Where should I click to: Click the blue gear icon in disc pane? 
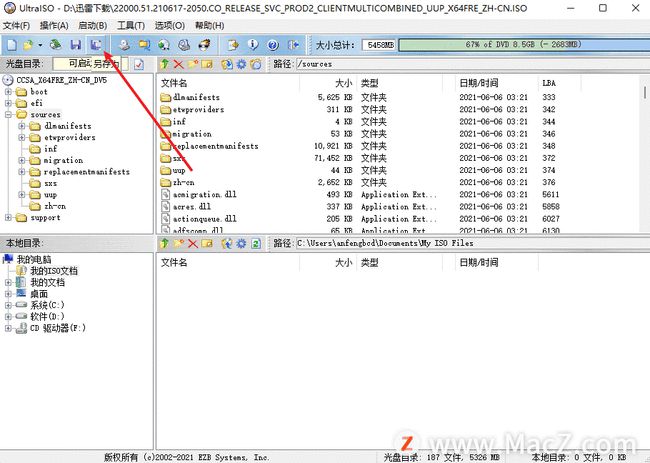241,64
